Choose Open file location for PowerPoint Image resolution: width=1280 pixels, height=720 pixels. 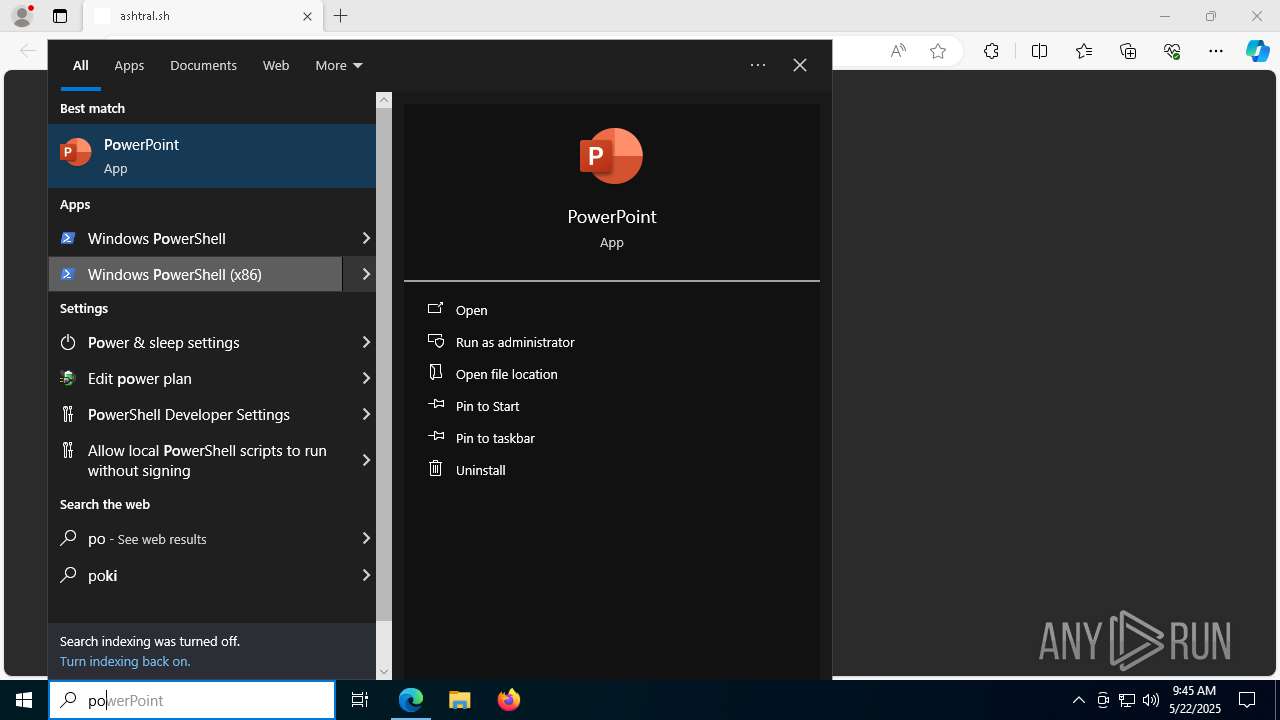point(507,374)
